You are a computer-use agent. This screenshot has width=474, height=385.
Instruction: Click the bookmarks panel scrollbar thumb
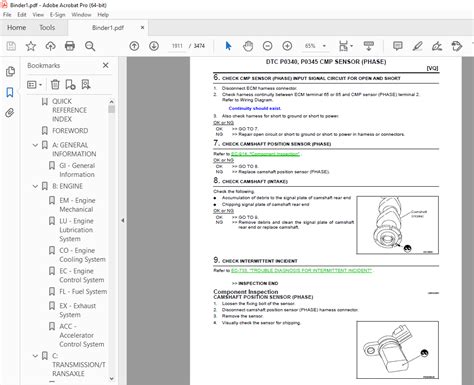pos(111,109)
